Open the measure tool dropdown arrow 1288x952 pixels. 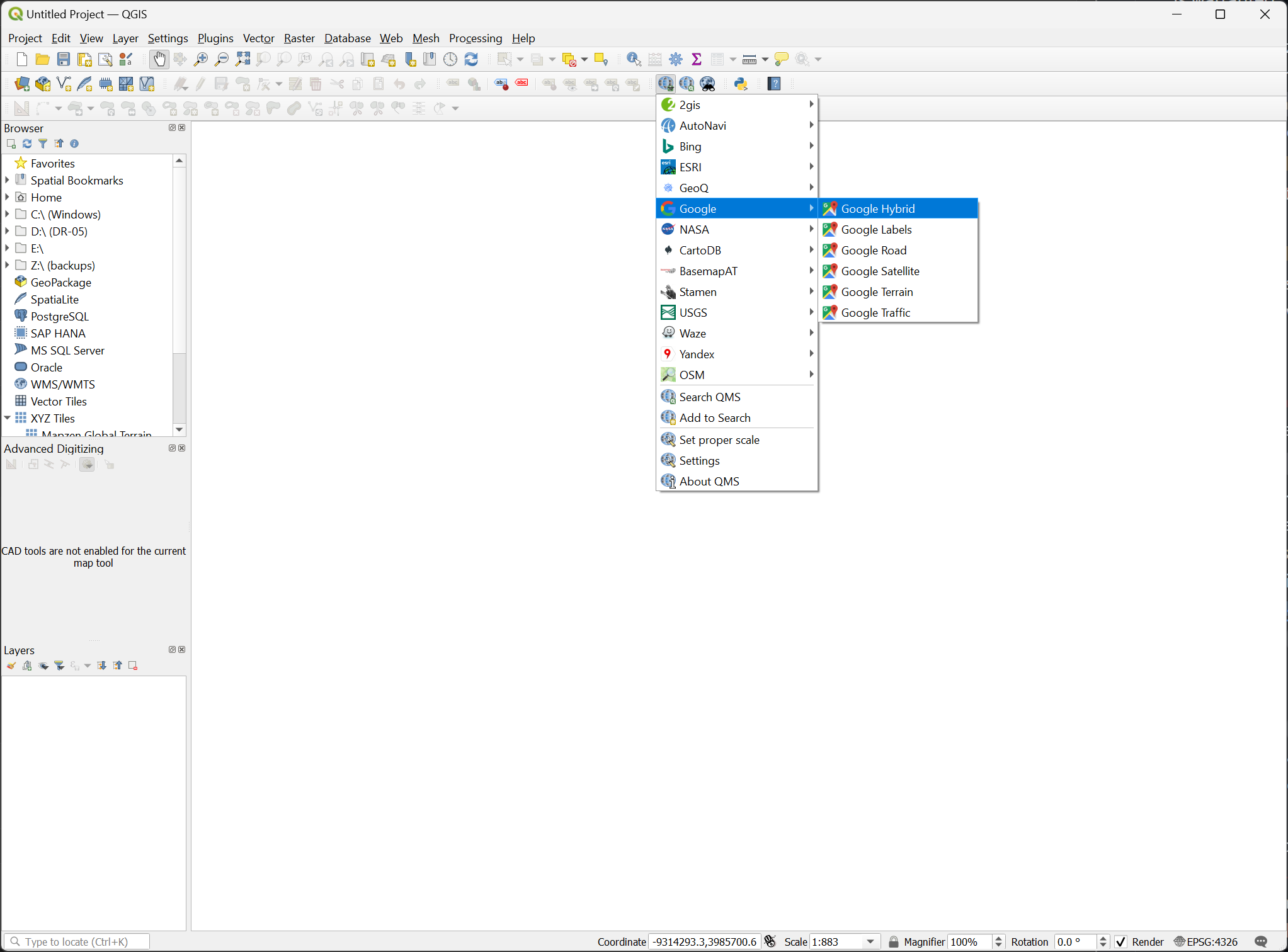coord(765,59)
